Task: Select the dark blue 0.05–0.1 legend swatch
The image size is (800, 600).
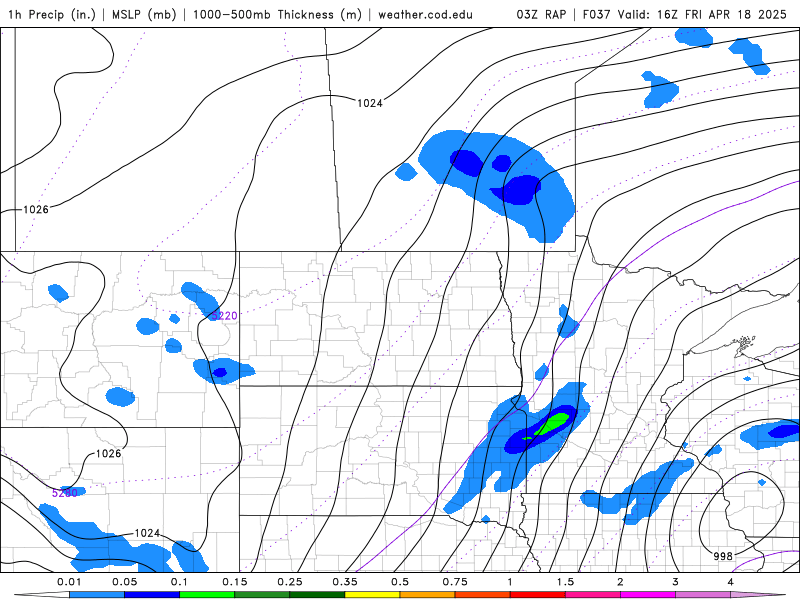Action: click(152, 595)
